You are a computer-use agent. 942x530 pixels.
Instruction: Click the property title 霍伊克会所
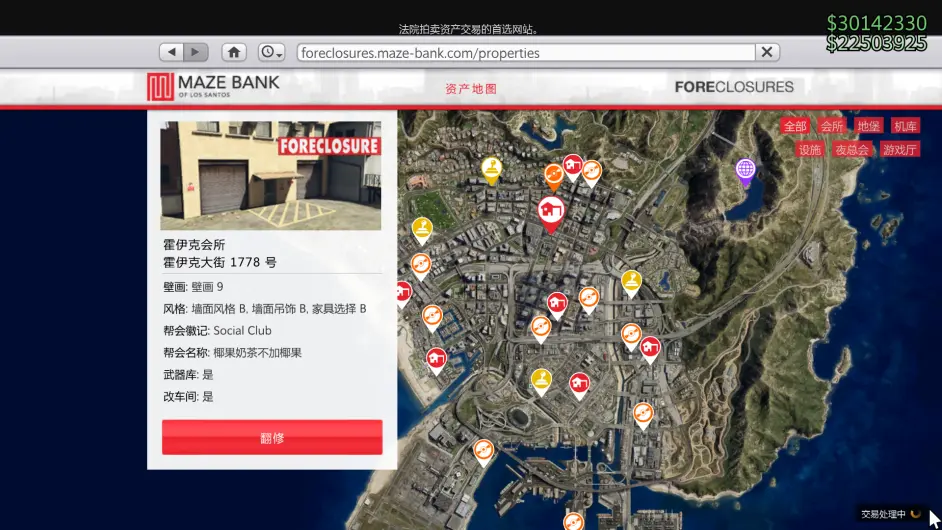194,245
